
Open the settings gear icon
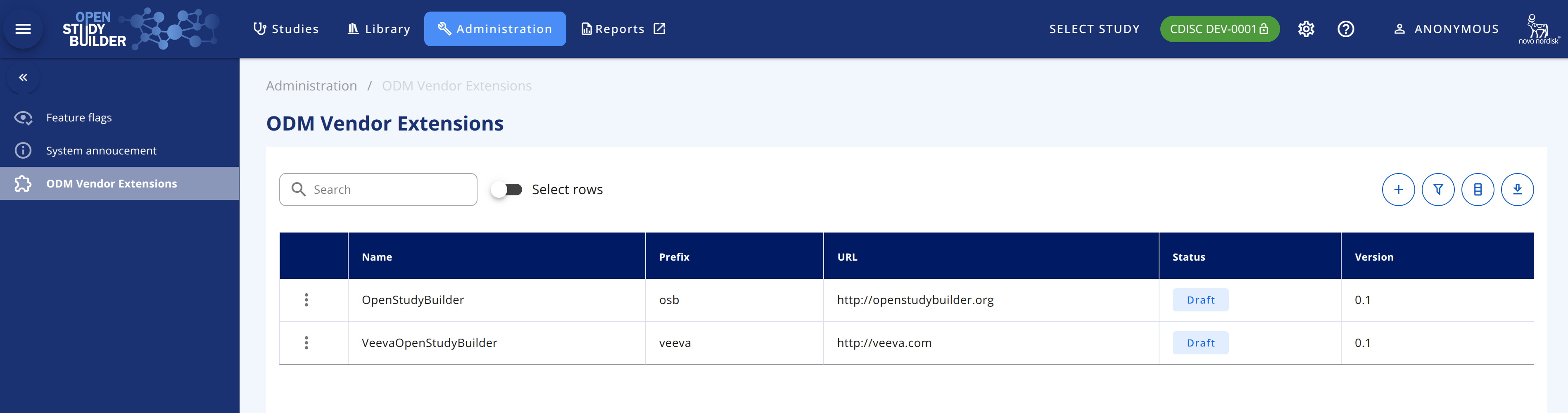pyautogui.click(x=1306, y=28)
